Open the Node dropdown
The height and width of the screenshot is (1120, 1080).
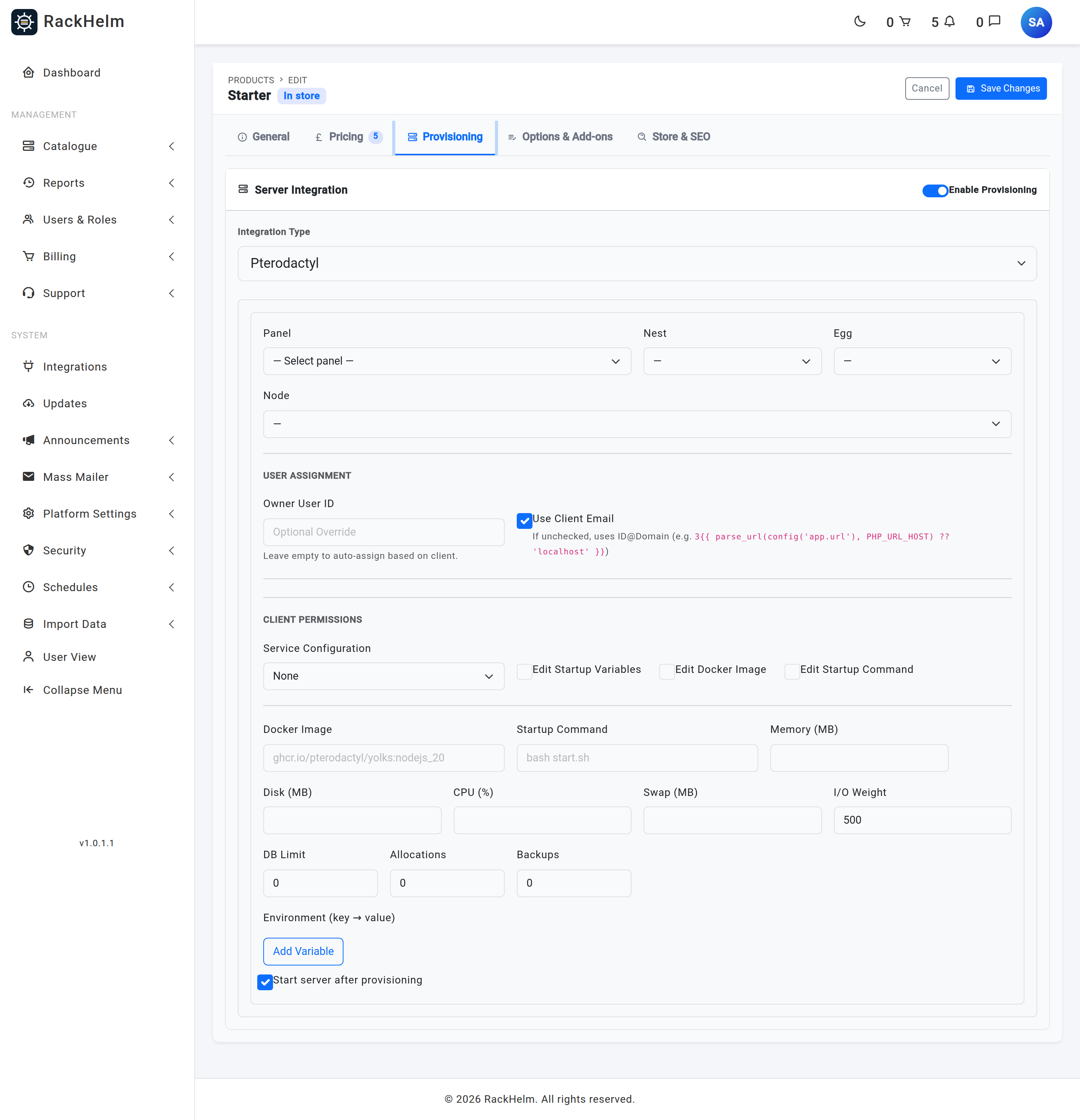pos(637,424)
